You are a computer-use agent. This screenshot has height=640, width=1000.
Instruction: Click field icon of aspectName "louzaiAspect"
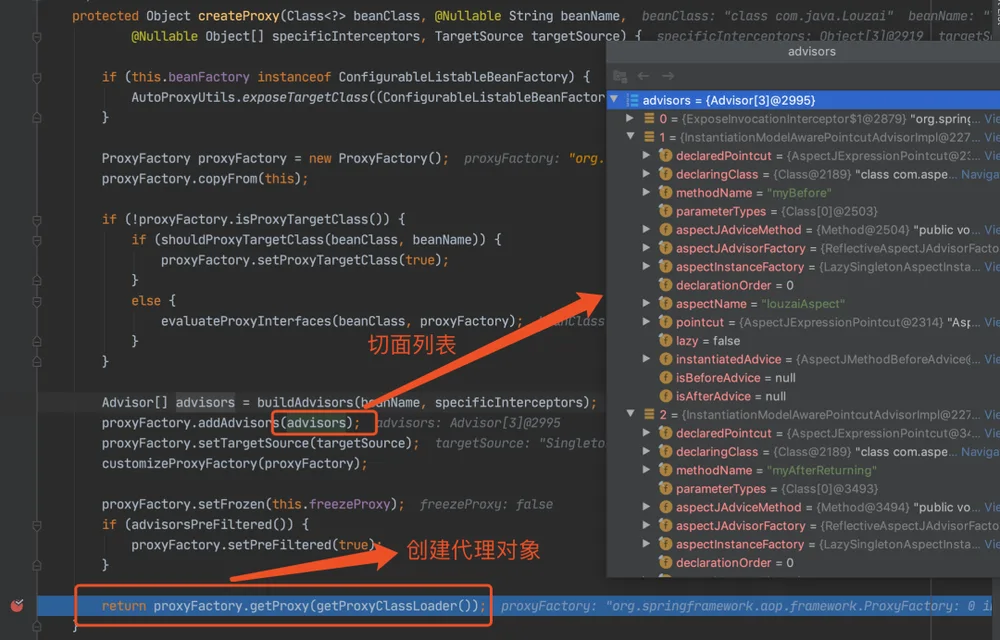(665, 303)
